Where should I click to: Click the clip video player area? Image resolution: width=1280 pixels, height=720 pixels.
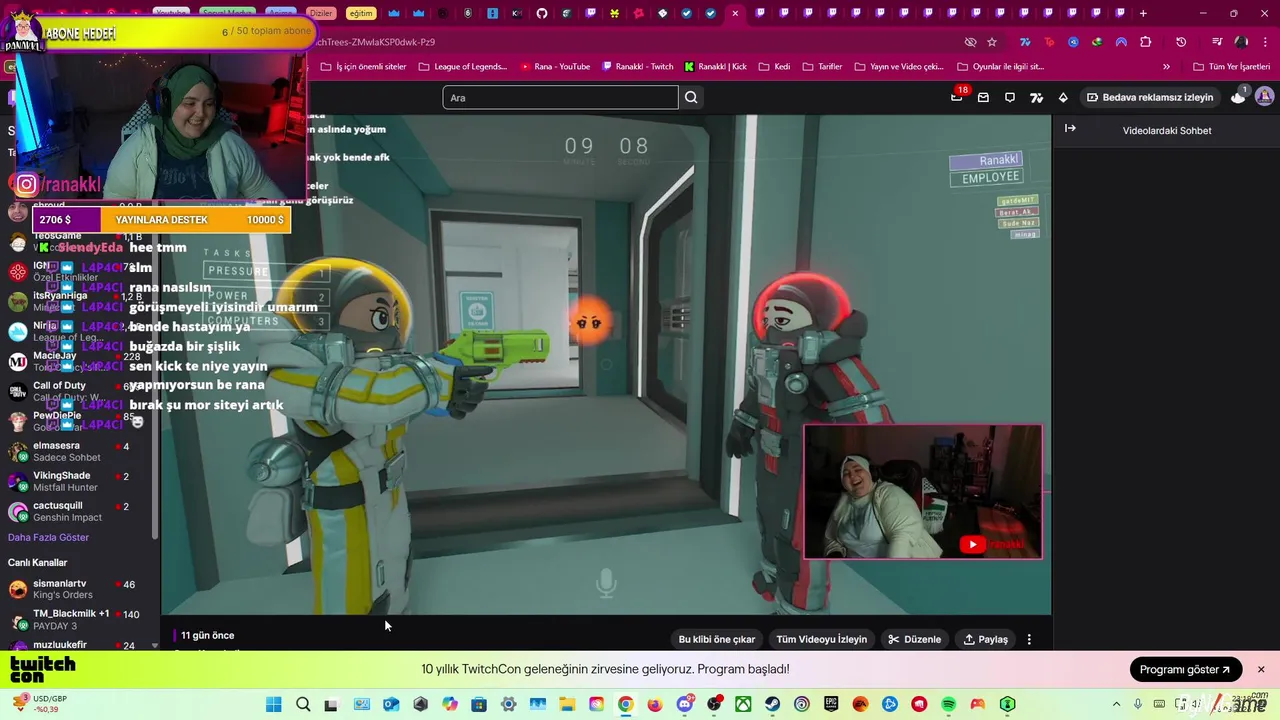[606, 365]
